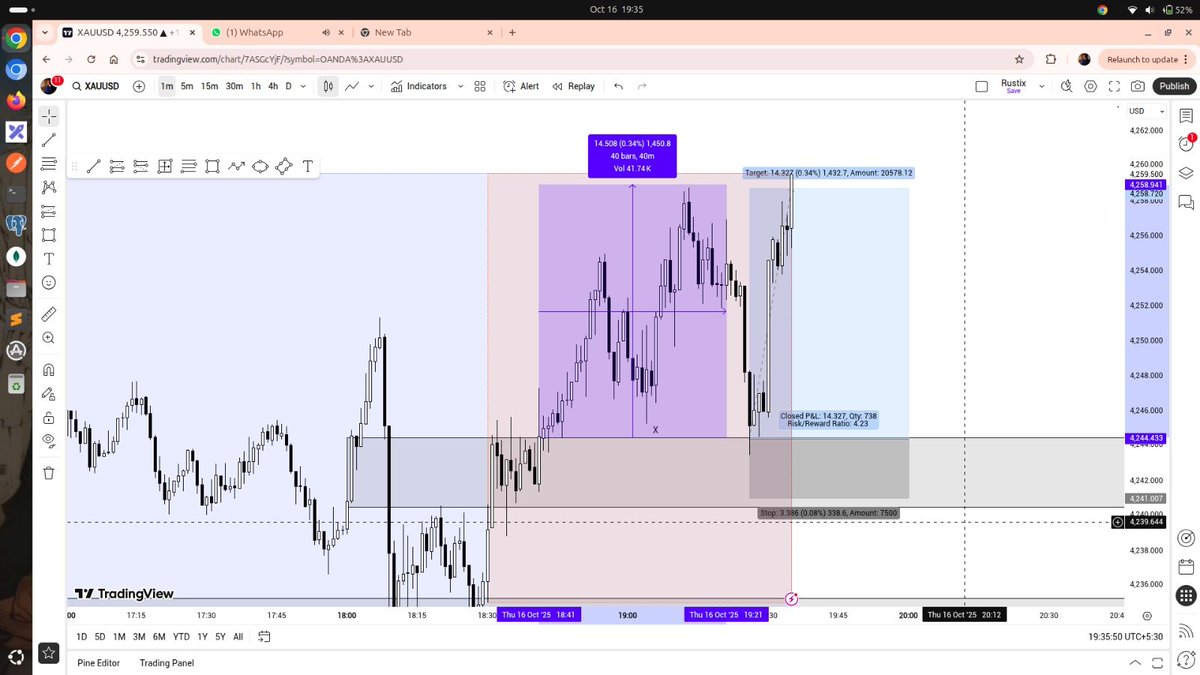The height and width of the screenshot is (675, 1200).
Task: Select the crosshair cursor tool
Action: [x=49, y=116]
